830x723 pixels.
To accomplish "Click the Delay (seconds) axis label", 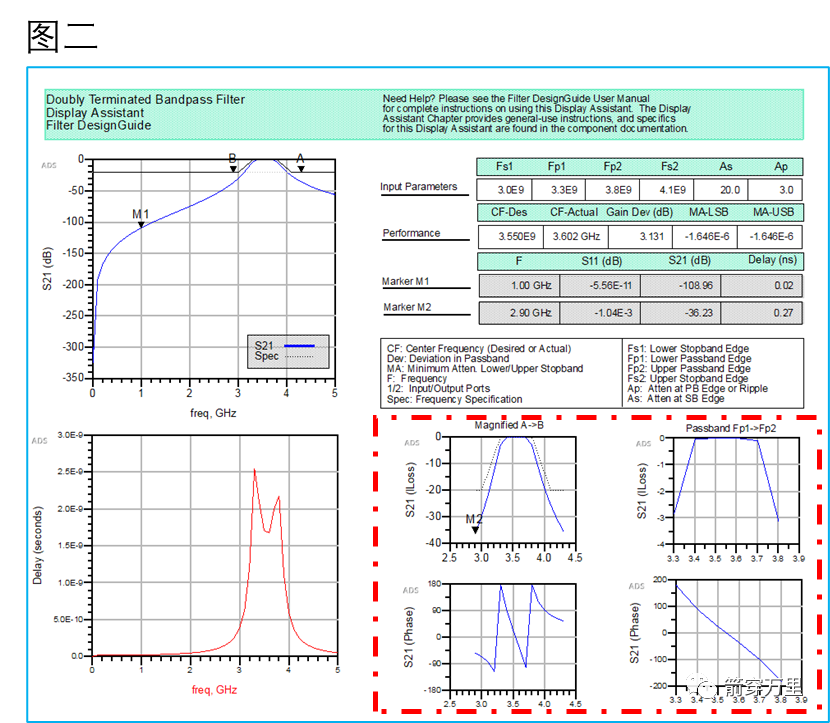I will coord(37,545).
